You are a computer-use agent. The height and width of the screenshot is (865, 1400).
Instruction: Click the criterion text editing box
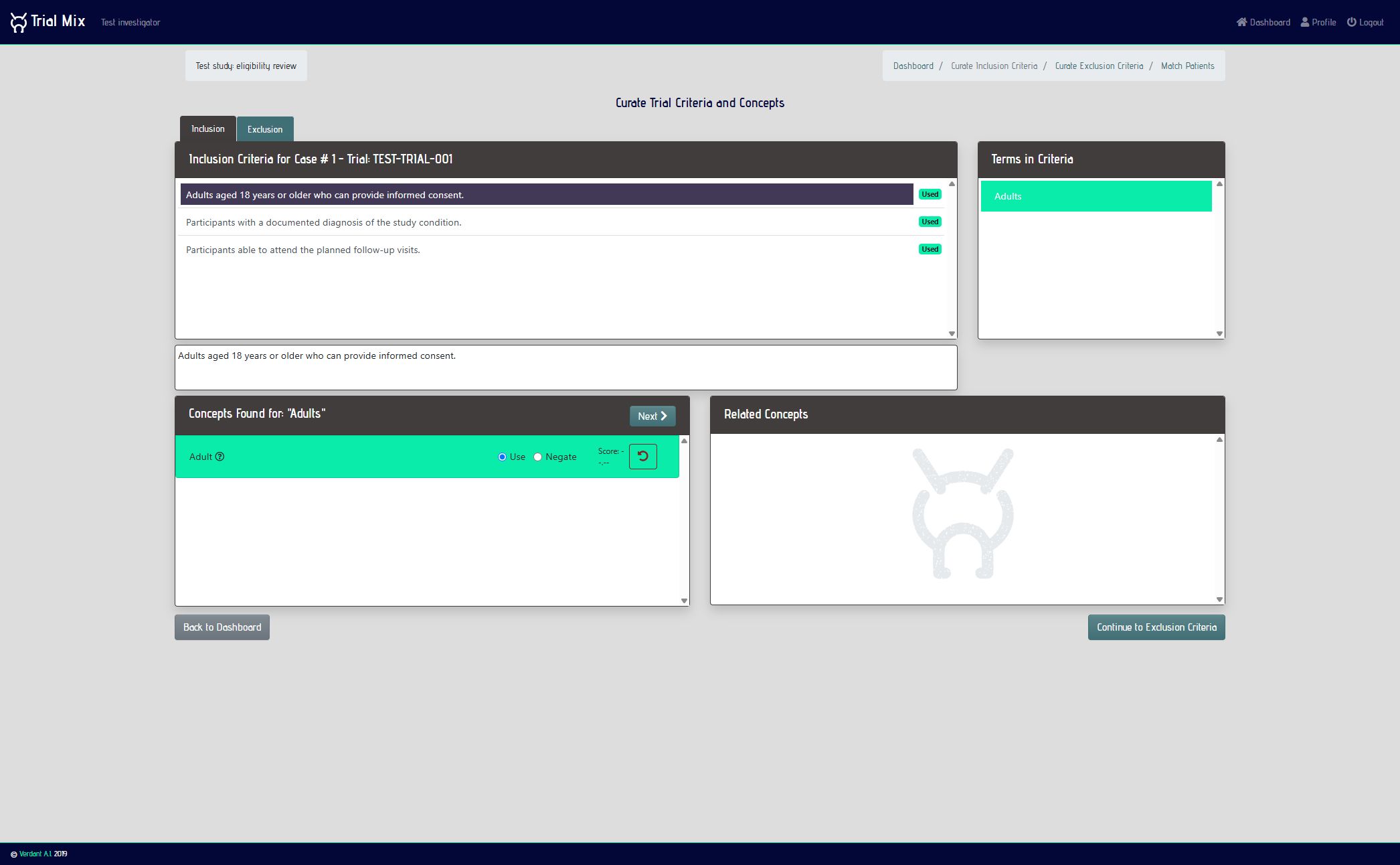(x=565, y=367)
